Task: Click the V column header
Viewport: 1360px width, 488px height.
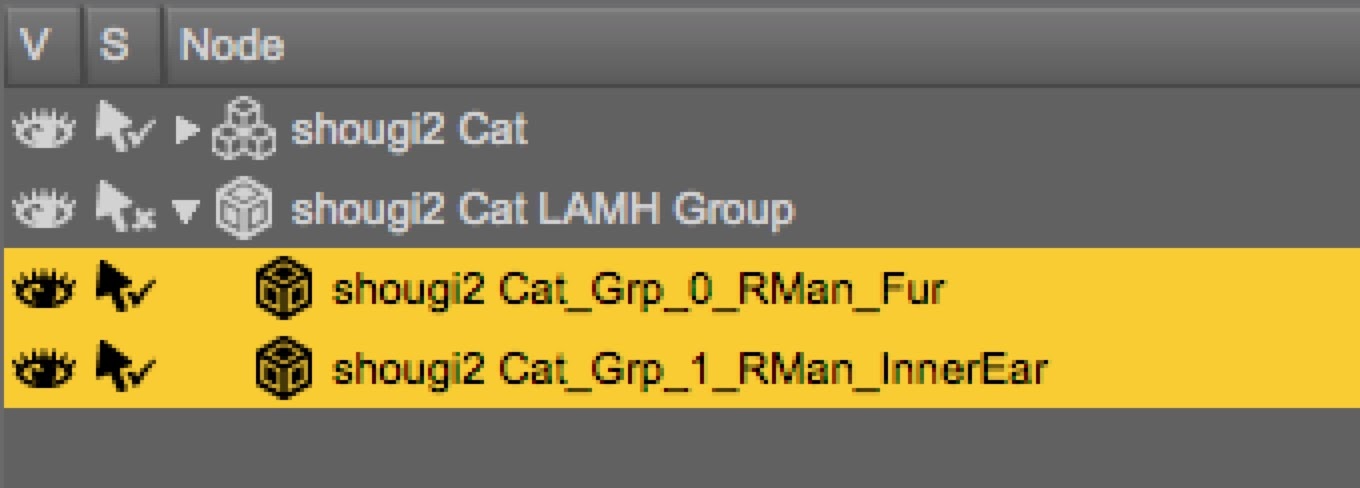Action: point(36,45)
